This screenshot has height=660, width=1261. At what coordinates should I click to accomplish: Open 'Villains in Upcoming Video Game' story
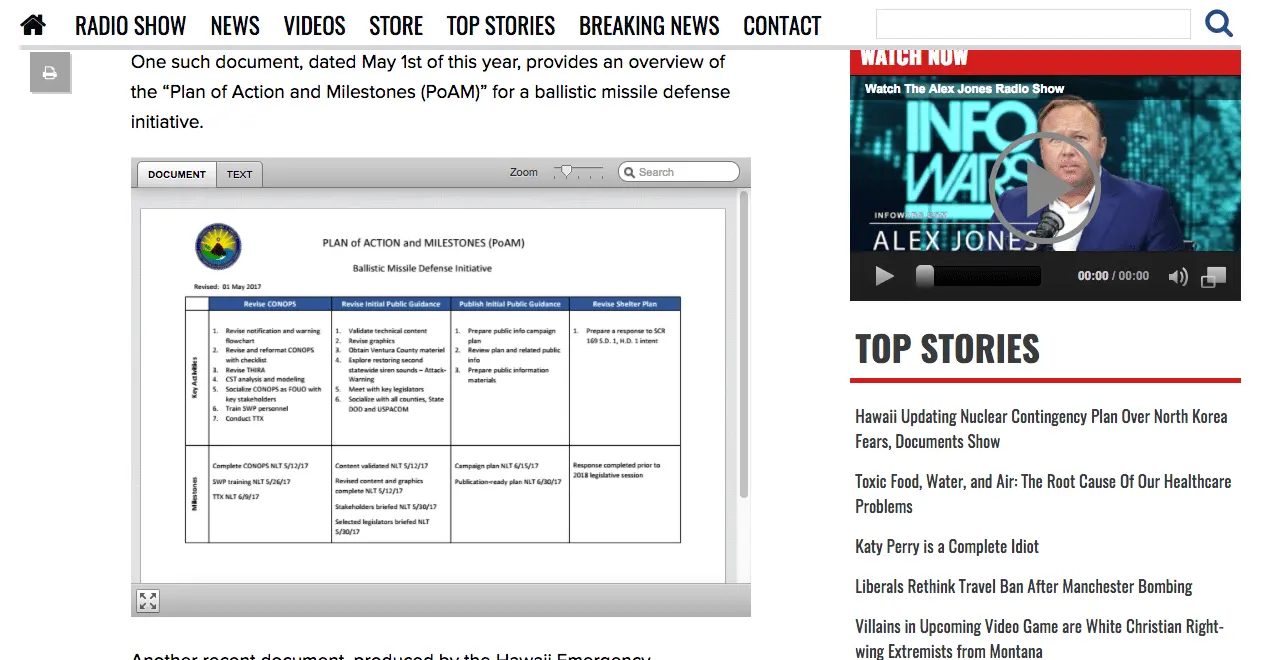pos(1039,639)
